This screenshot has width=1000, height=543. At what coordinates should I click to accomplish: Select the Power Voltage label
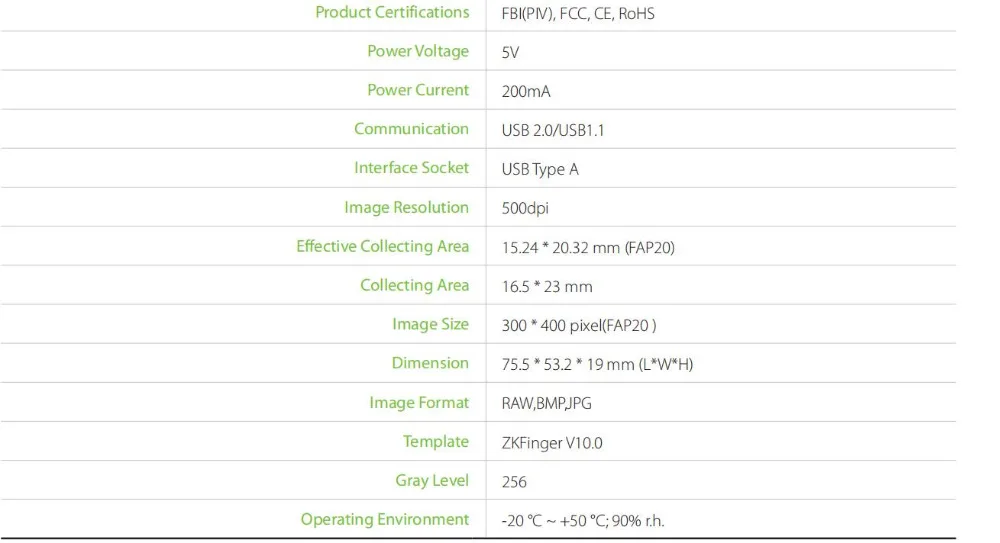(418, 52)
